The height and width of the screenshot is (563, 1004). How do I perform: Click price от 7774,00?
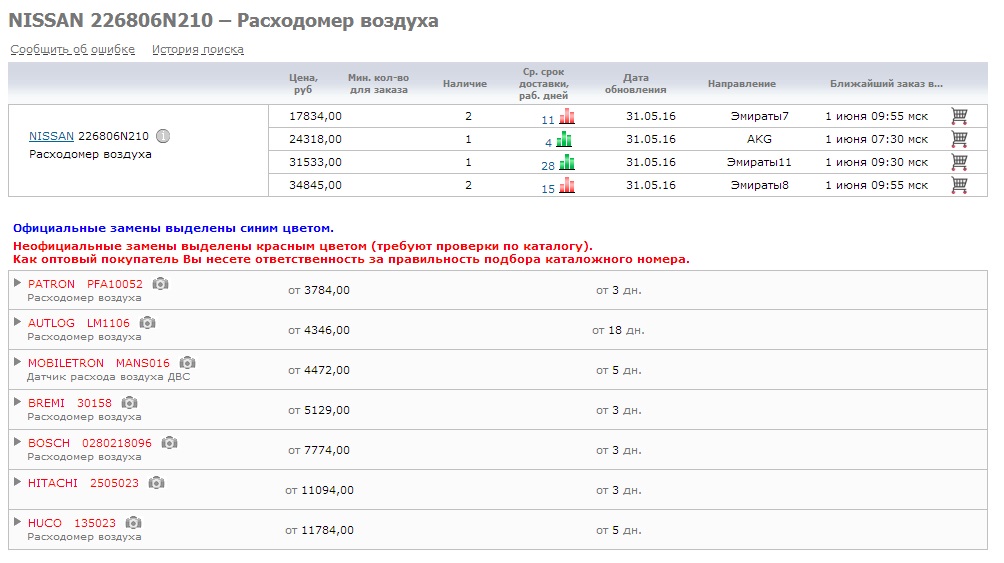(x=319, y=450)
